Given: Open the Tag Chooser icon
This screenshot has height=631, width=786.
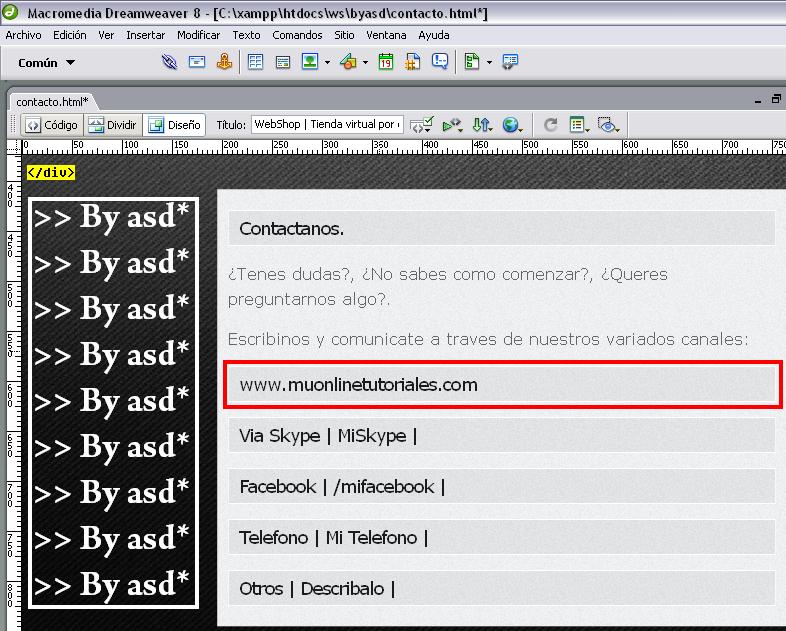Looking at the screenshot, I should (510, 62).
